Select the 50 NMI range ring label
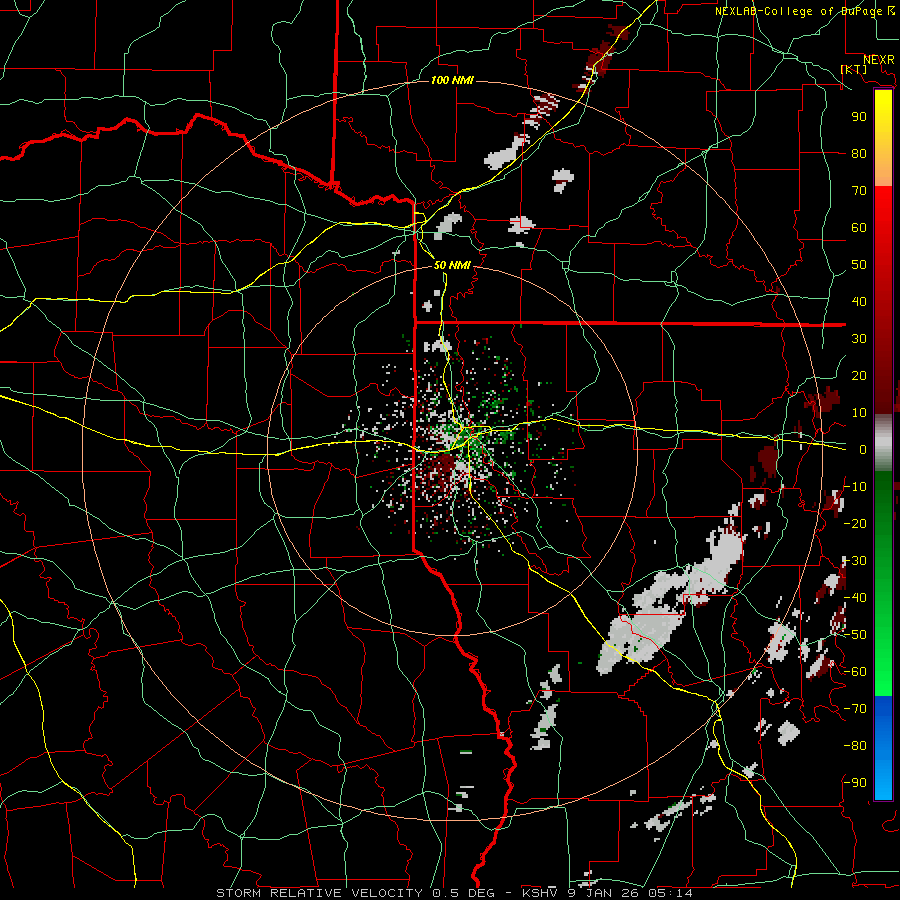 (x=452, y=265)
